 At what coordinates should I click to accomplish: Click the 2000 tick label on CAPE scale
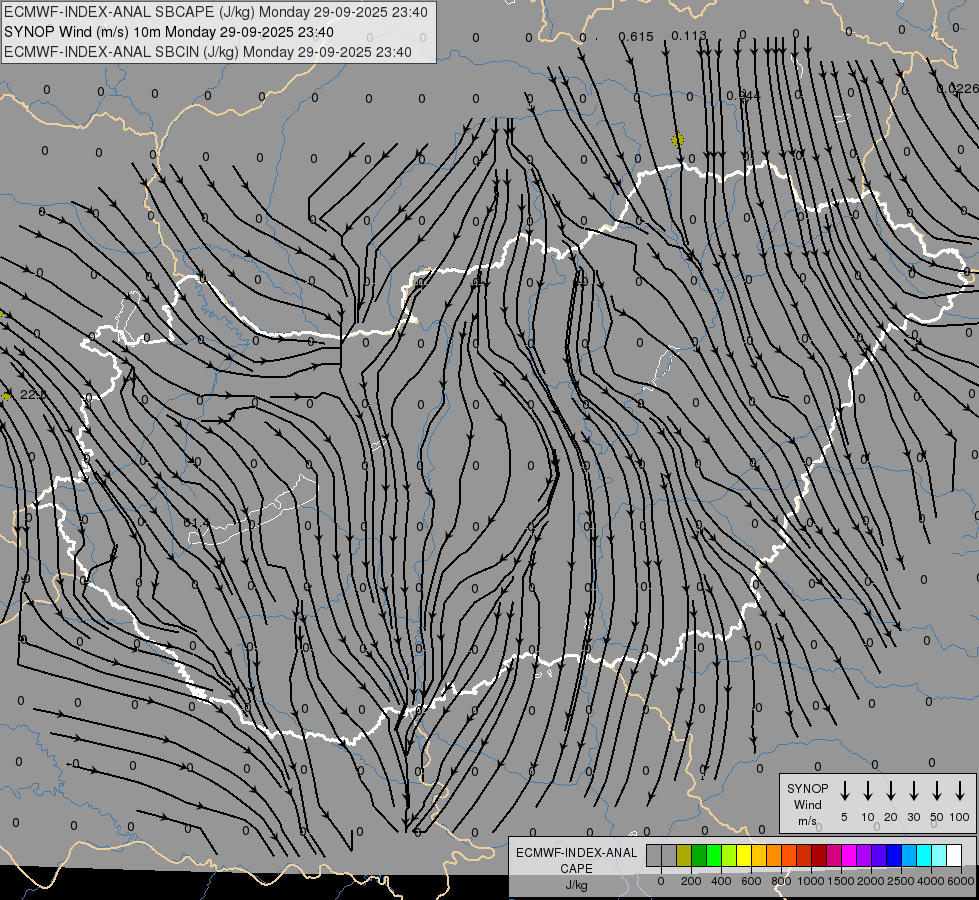click(x=871, y=881)
